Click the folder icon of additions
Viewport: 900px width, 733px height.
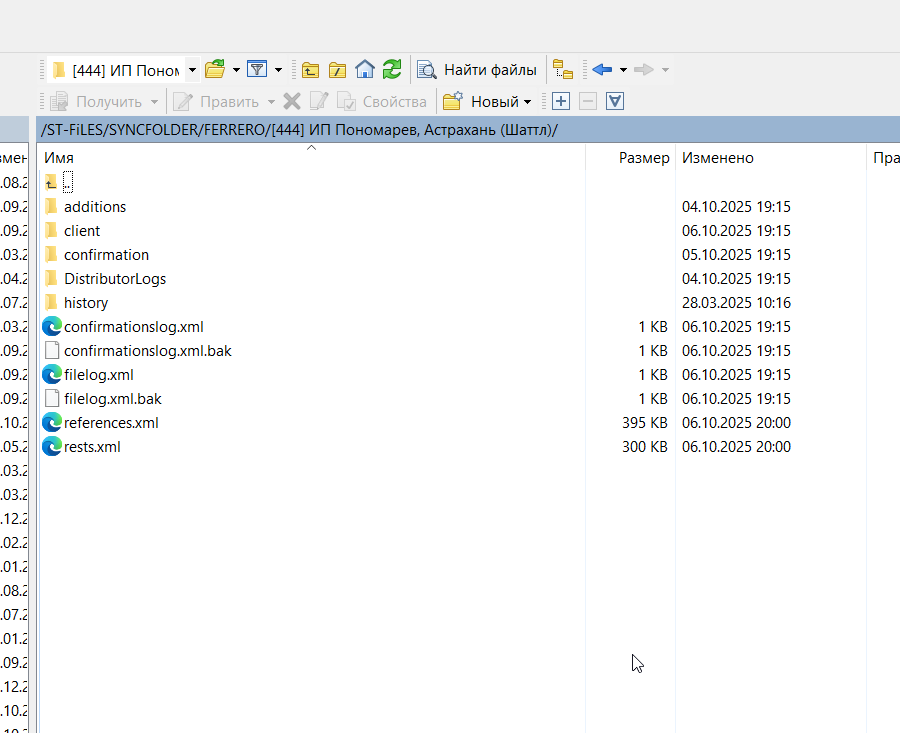[51, 205]
